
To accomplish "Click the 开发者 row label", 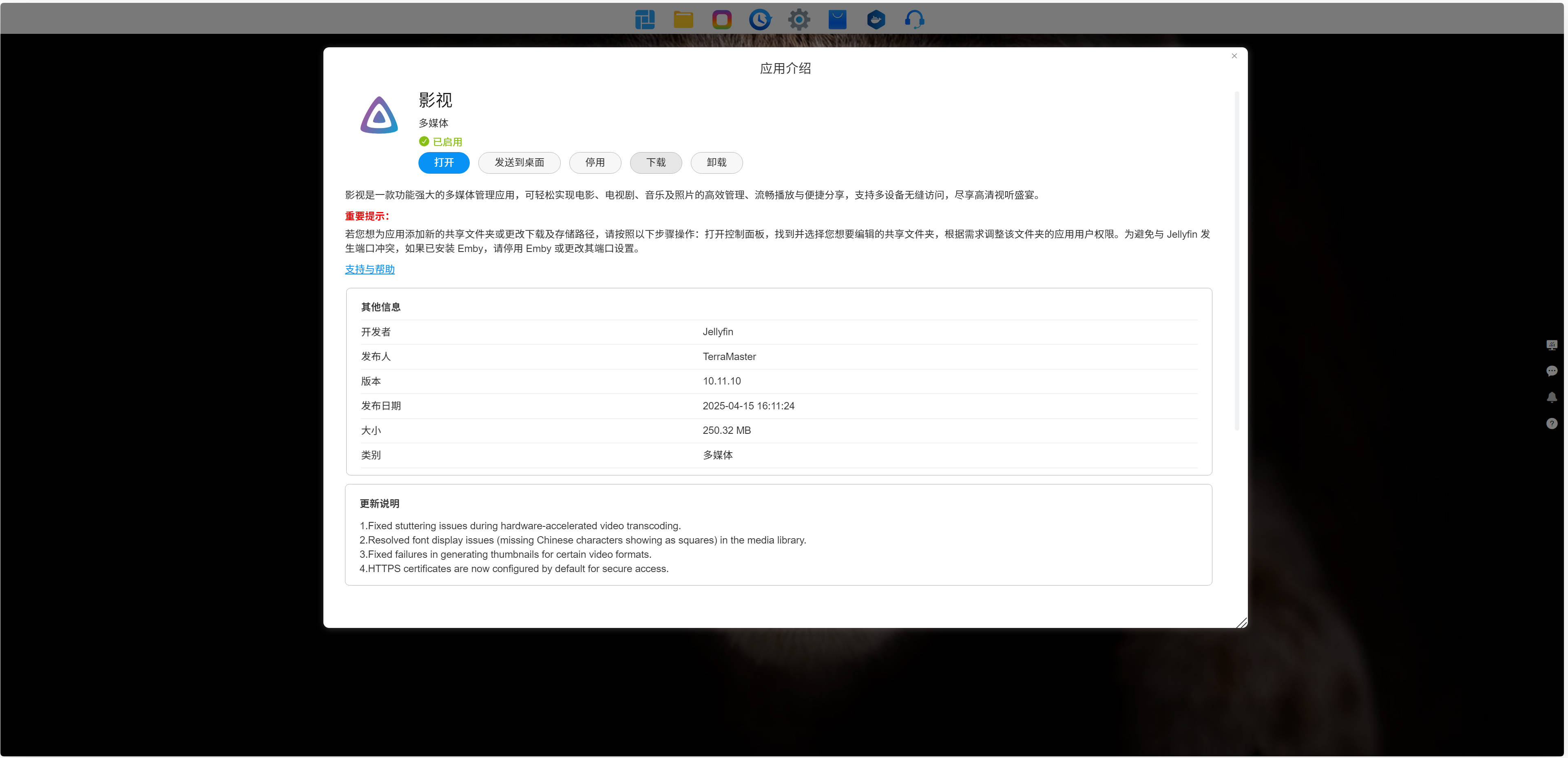I will click(376, 332).
